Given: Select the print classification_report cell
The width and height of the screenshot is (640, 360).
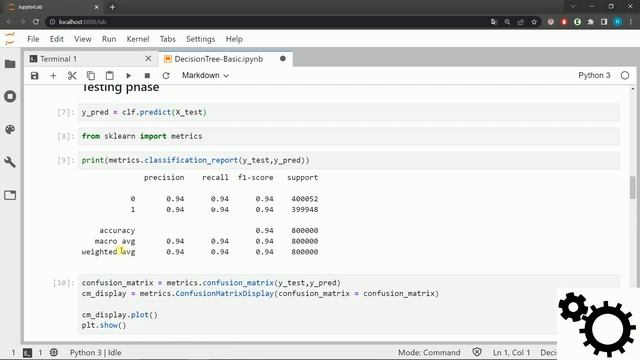Looking at the screenshot, I should click(x=349, y=160).
